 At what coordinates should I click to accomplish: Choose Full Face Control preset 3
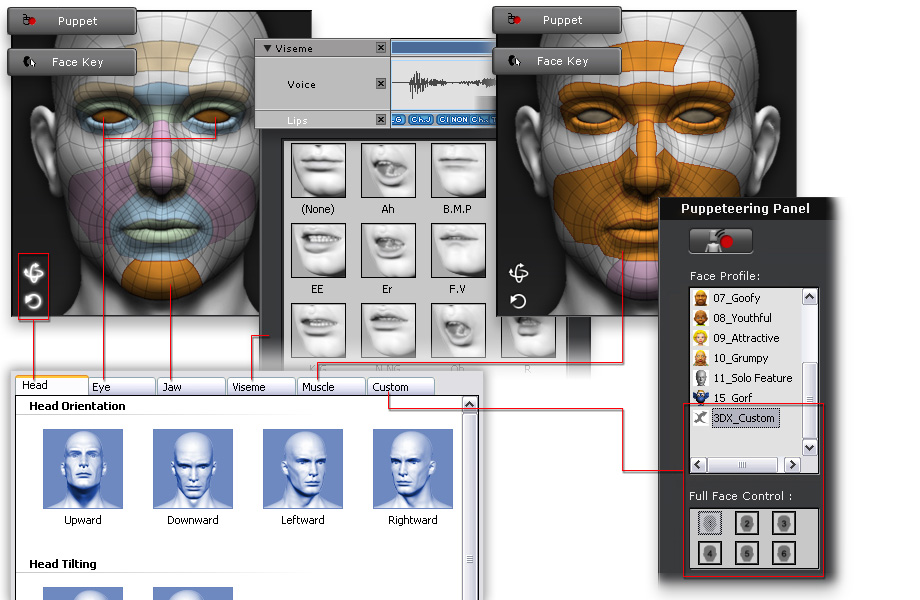point(784,523)
